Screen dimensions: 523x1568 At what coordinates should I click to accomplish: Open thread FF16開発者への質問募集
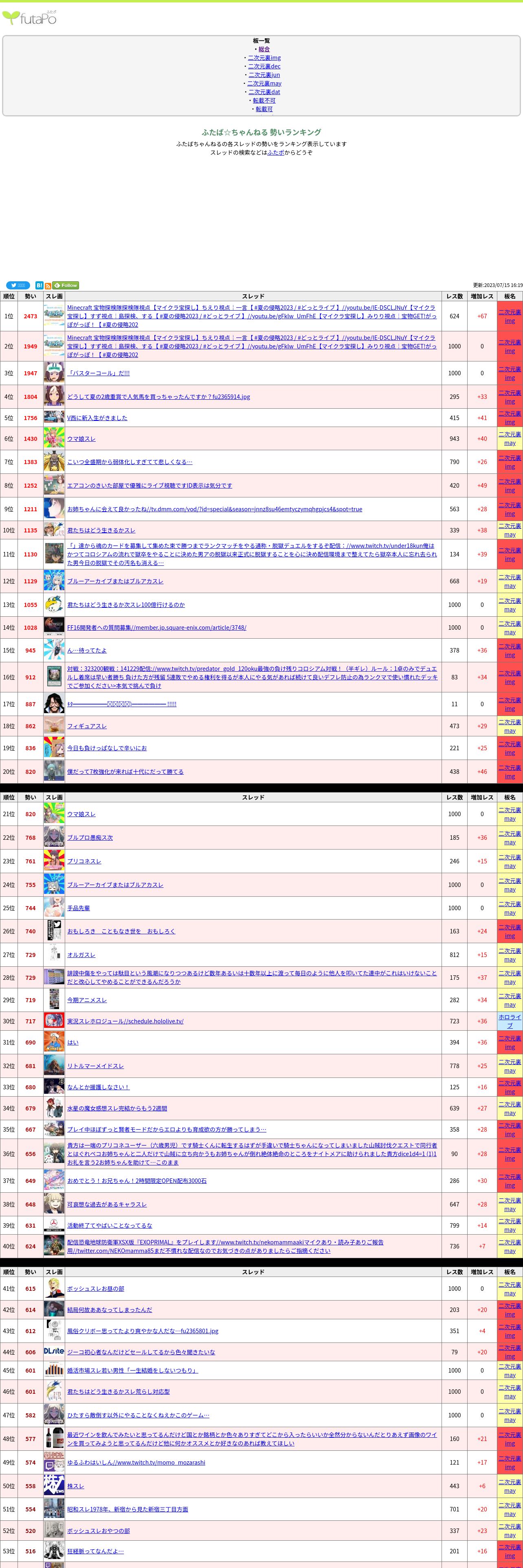tap(156, 628)
